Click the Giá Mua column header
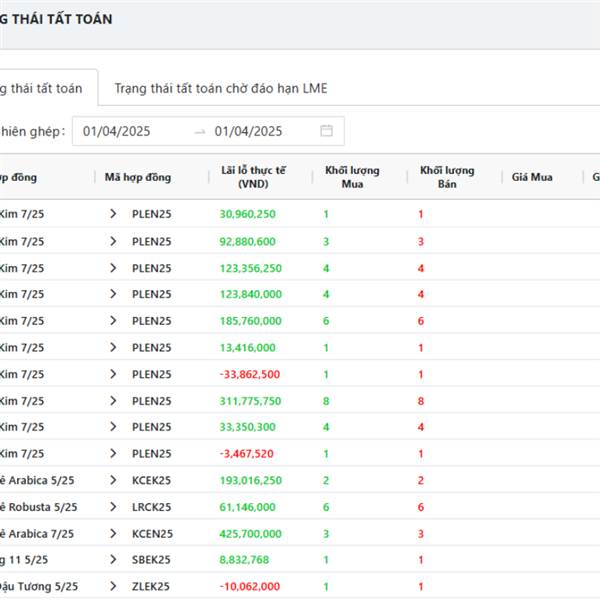 tap(532, 178)
